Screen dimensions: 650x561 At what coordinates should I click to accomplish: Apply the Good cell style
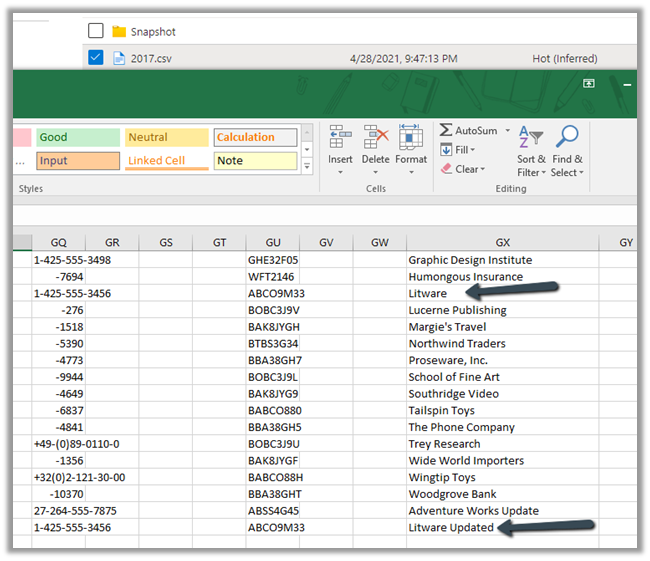[76, 137]
